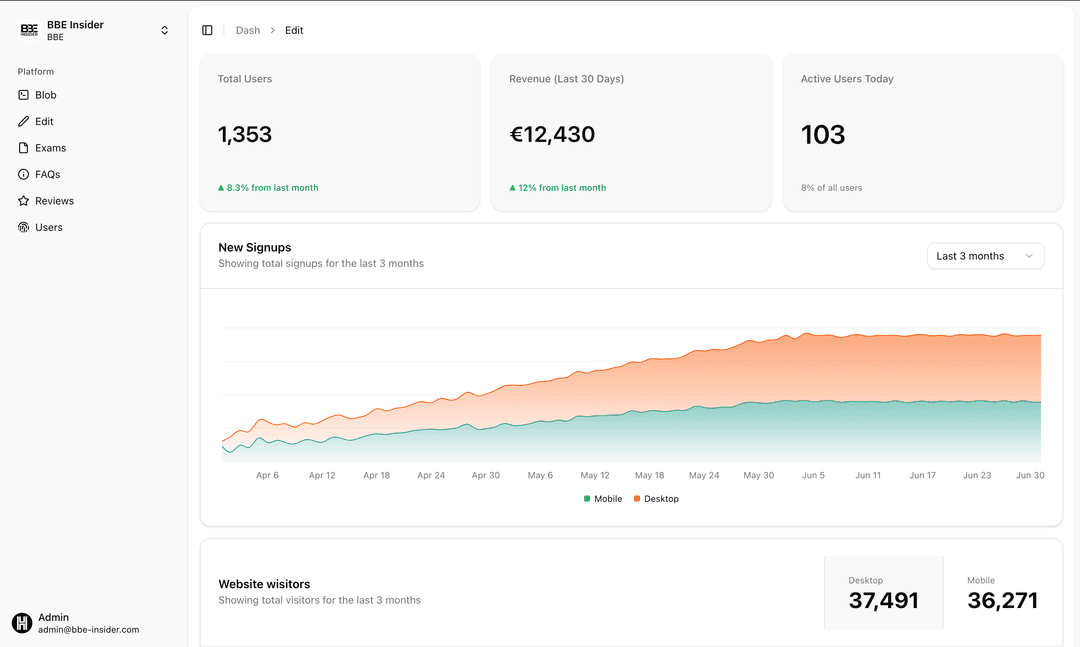
Task: Click the Revenue (Last 30 Days) card
Action: click(x=631, y=132)
